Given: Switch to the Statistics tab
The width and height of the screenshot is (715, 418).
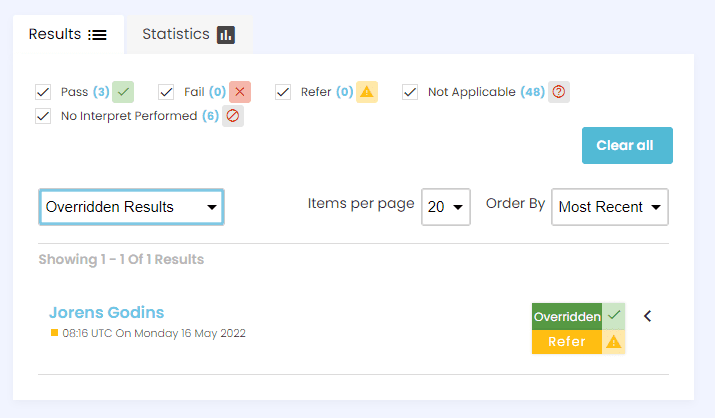Looking at the screenshot, I should [x=189, y=35].
